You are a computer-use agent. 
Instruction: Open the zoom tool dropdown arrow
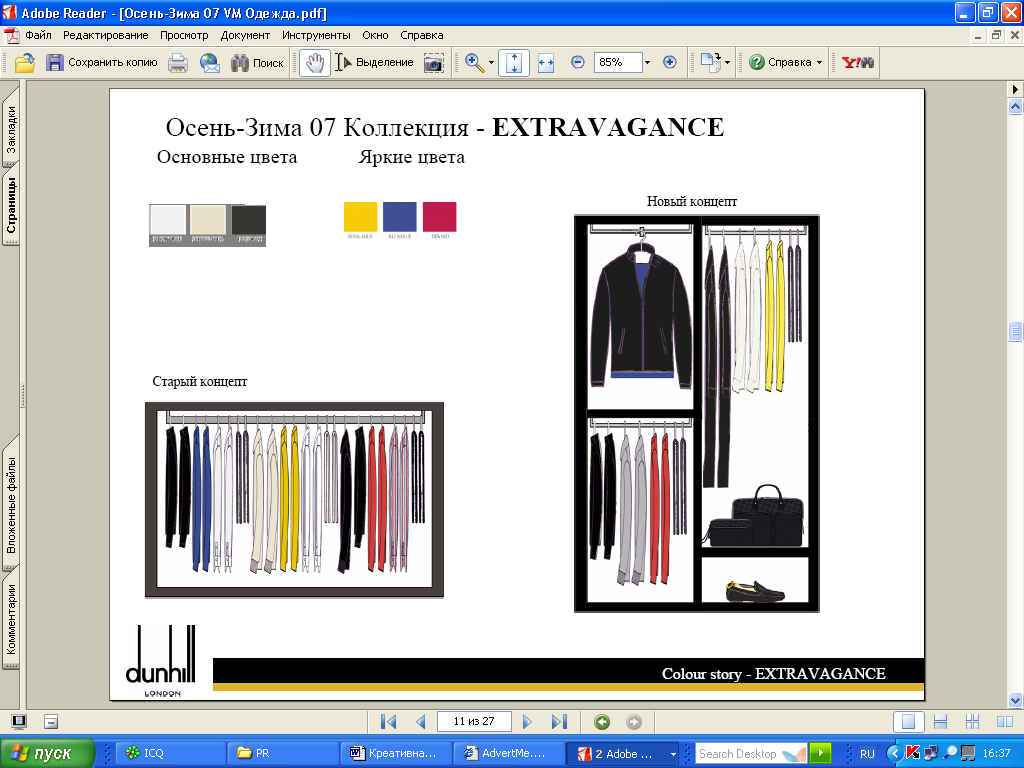click(x=491, y=63)
